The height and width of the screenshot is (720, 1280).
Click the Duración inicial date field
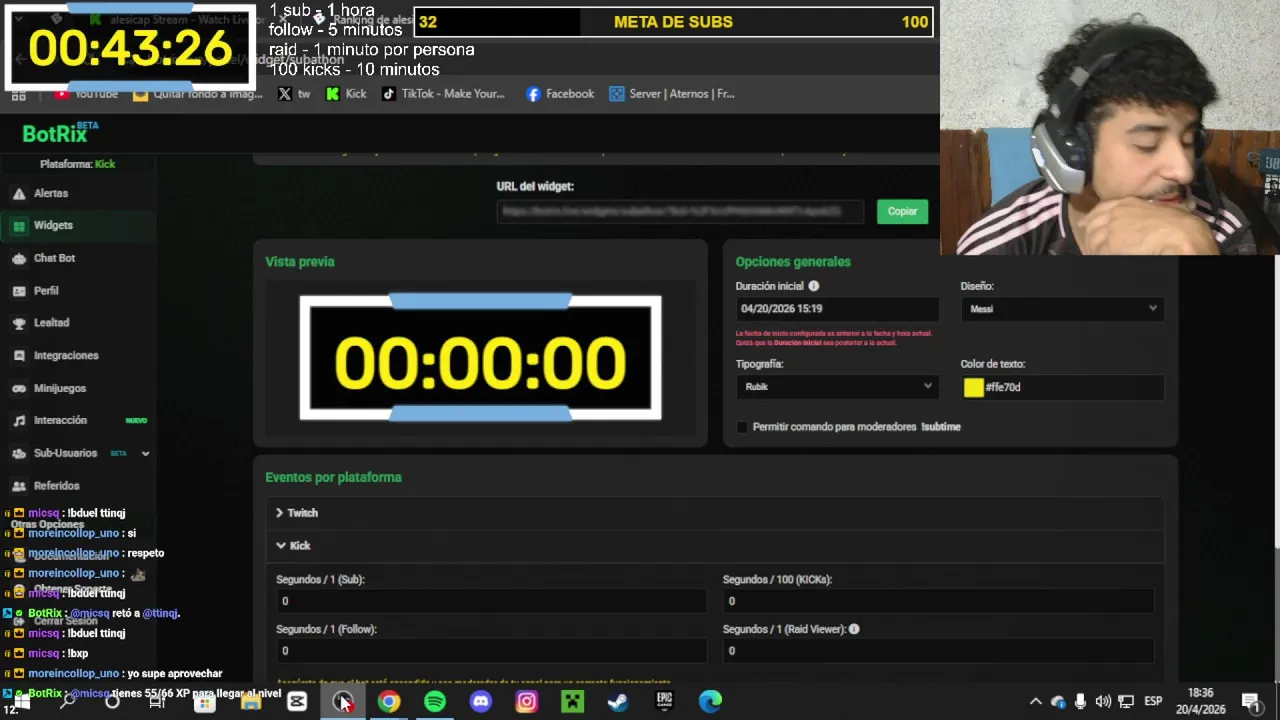837,309
